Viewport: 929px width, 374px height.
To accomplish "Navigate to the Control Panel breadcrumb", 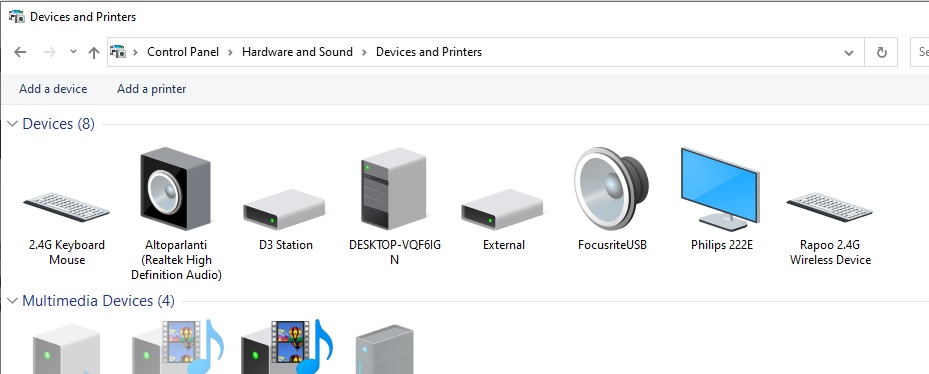I will pos(183,52).
